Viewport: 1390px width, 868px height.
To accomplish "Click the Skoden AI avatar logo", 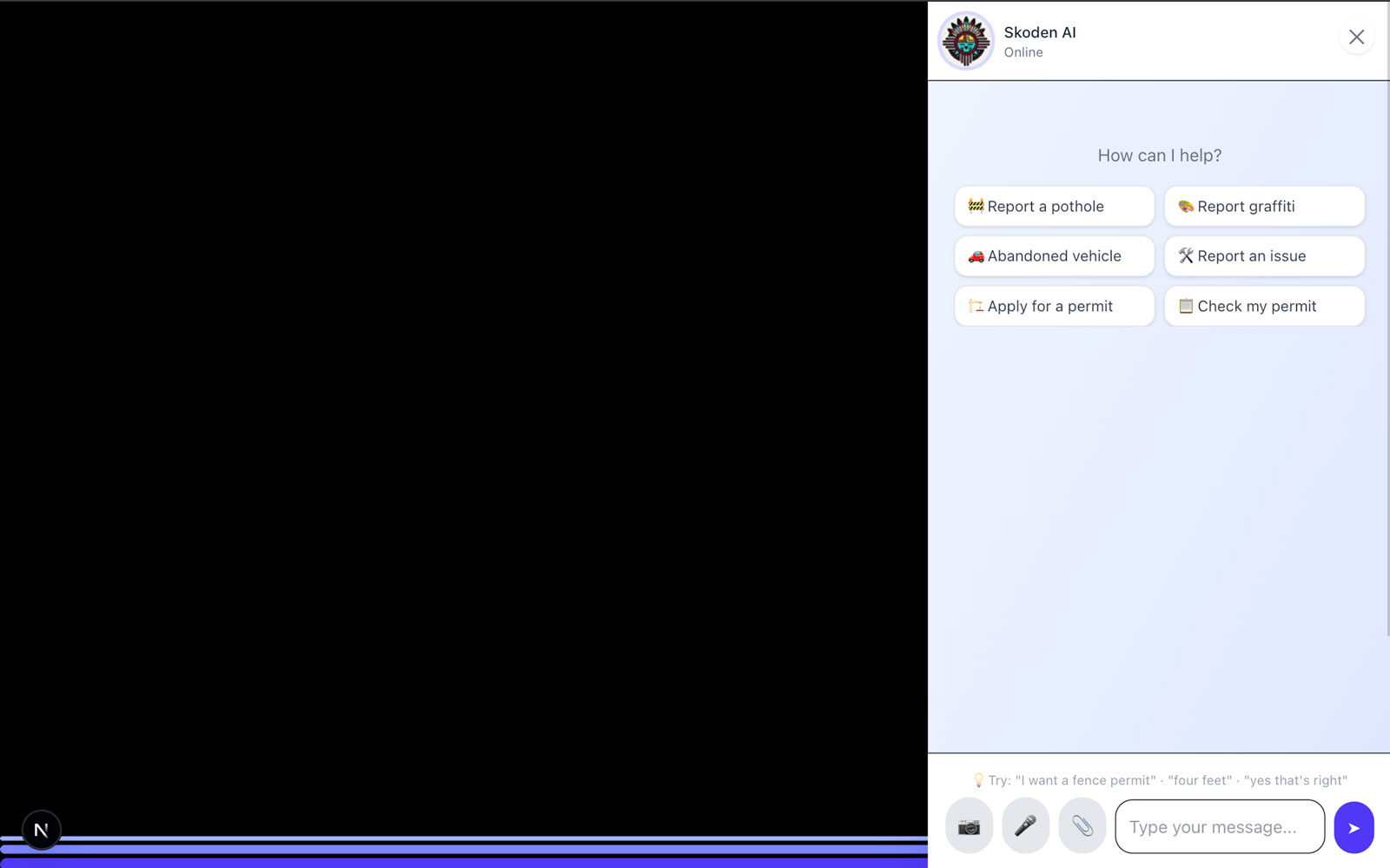I will pyautogui.click(x=966, y=41).
